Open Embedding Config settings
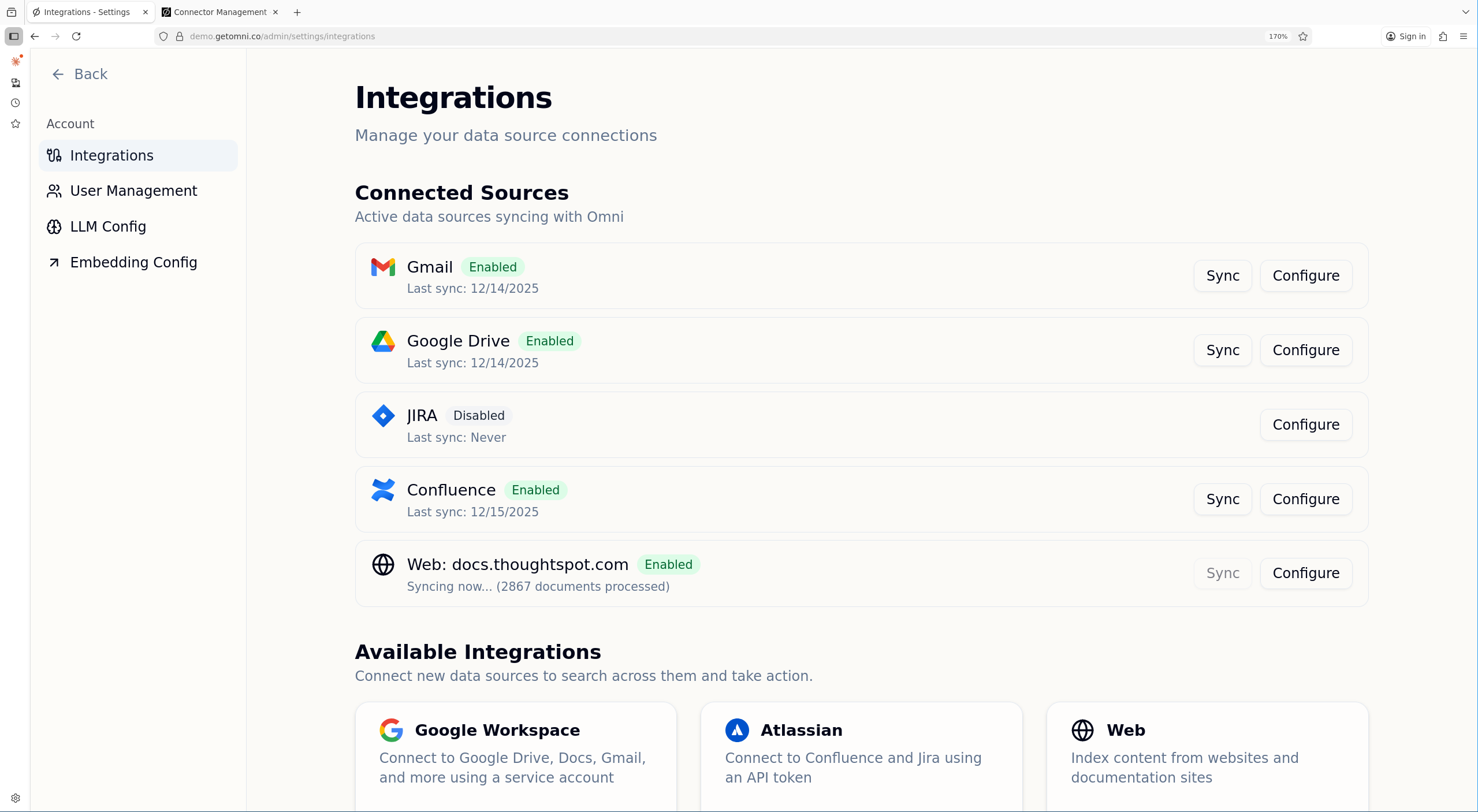The width and height of the screenshot is (1478, 812). pyautogui.click(x=138, y=263)
